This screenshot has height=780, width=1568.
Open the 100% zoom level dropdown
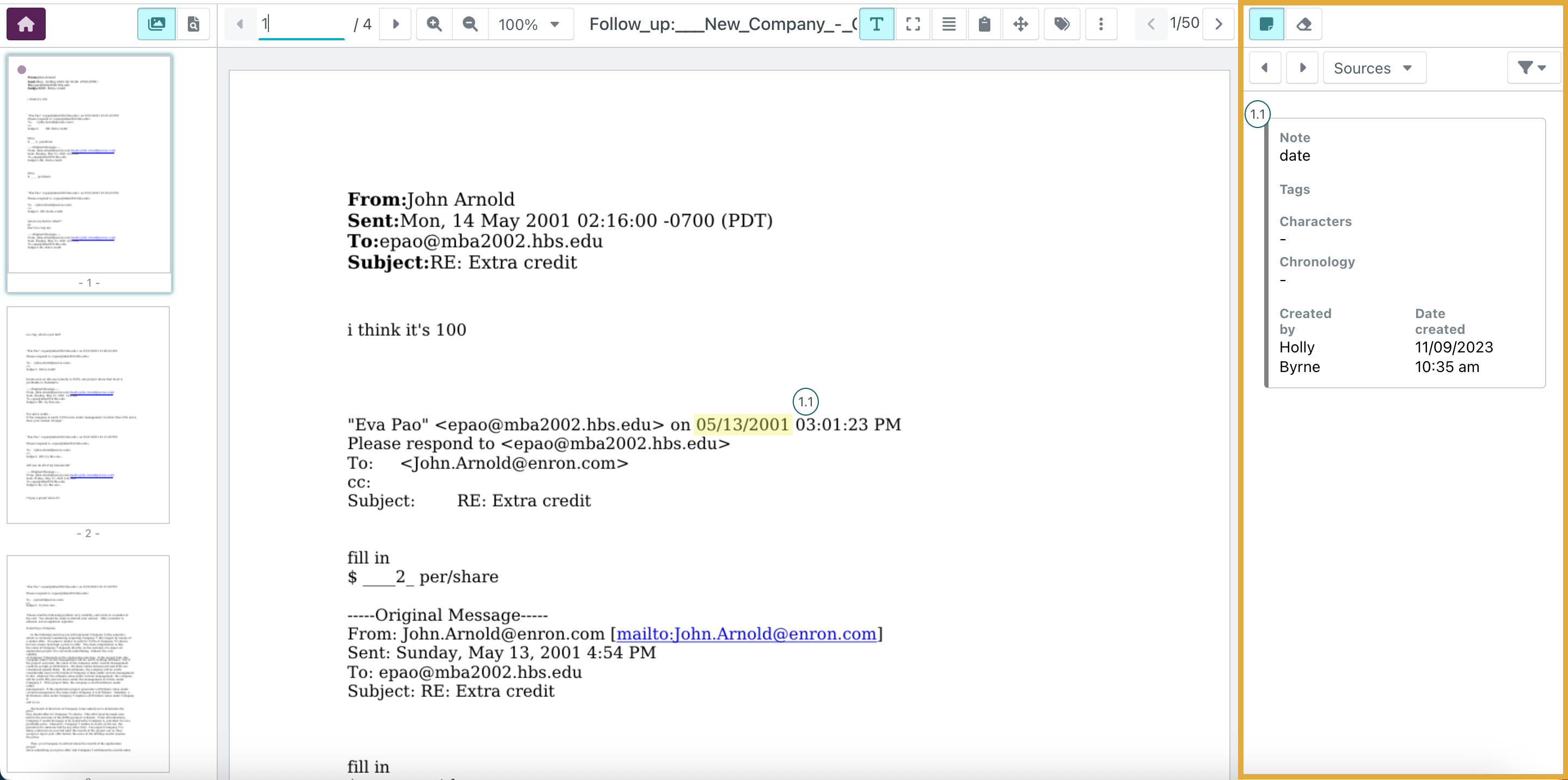[529, 25]
